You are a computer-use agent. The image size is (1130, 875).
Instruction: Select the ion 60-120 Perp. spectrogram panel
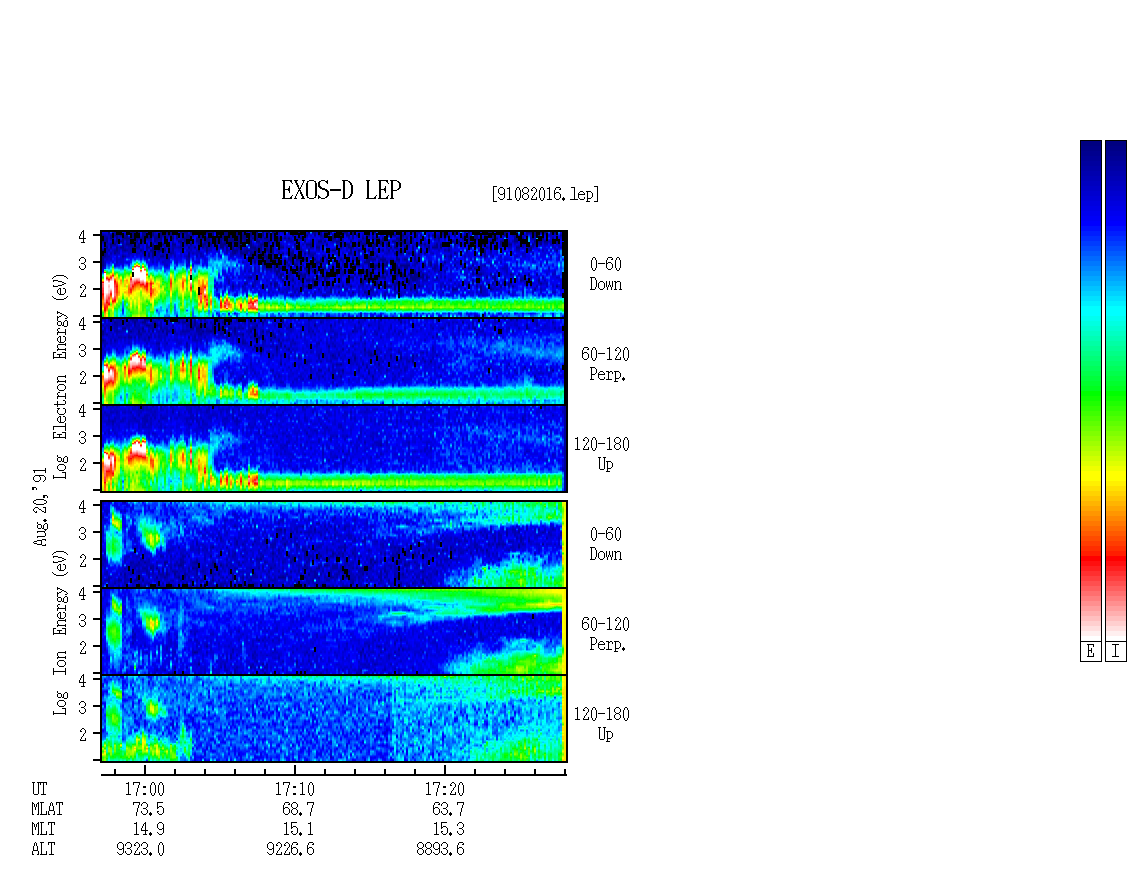[334, 631]
